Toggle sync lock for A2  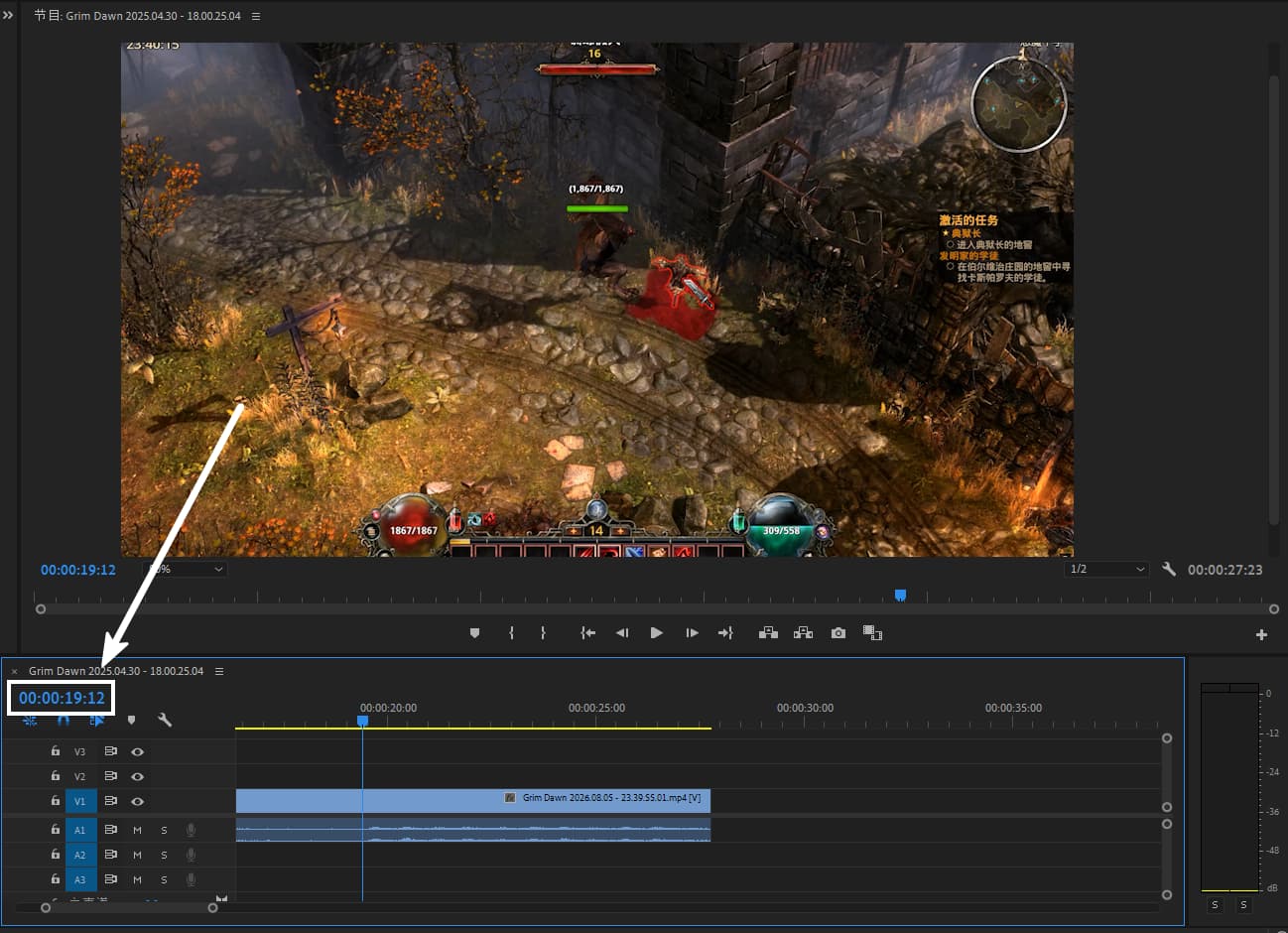click(111, 855)
